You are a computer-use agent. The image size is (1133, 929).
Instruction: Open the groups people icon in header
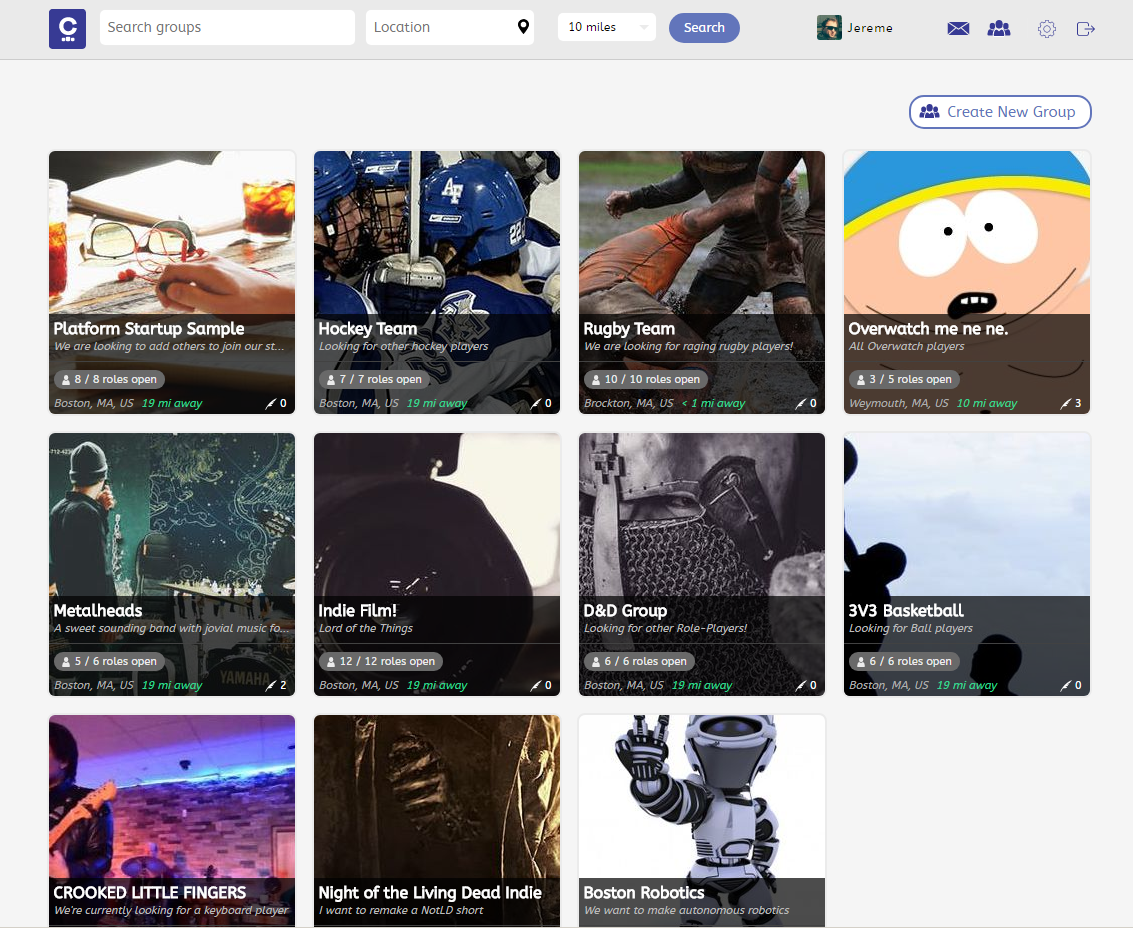[999, 28]
